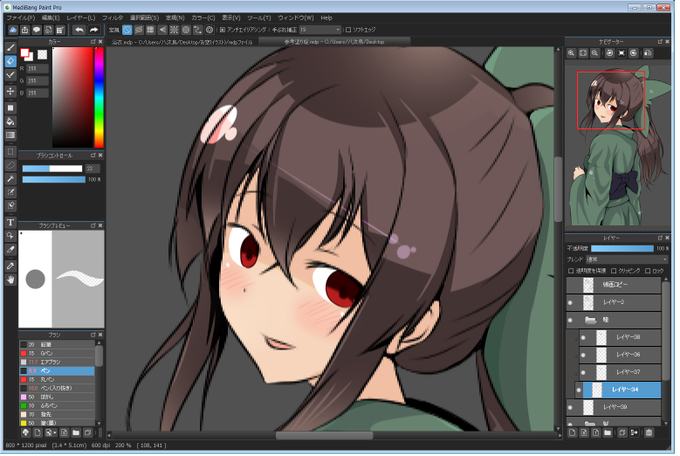Viewport: 680px width, 456px height.
Task: Open the Help menu
Action: click(327, 18)
